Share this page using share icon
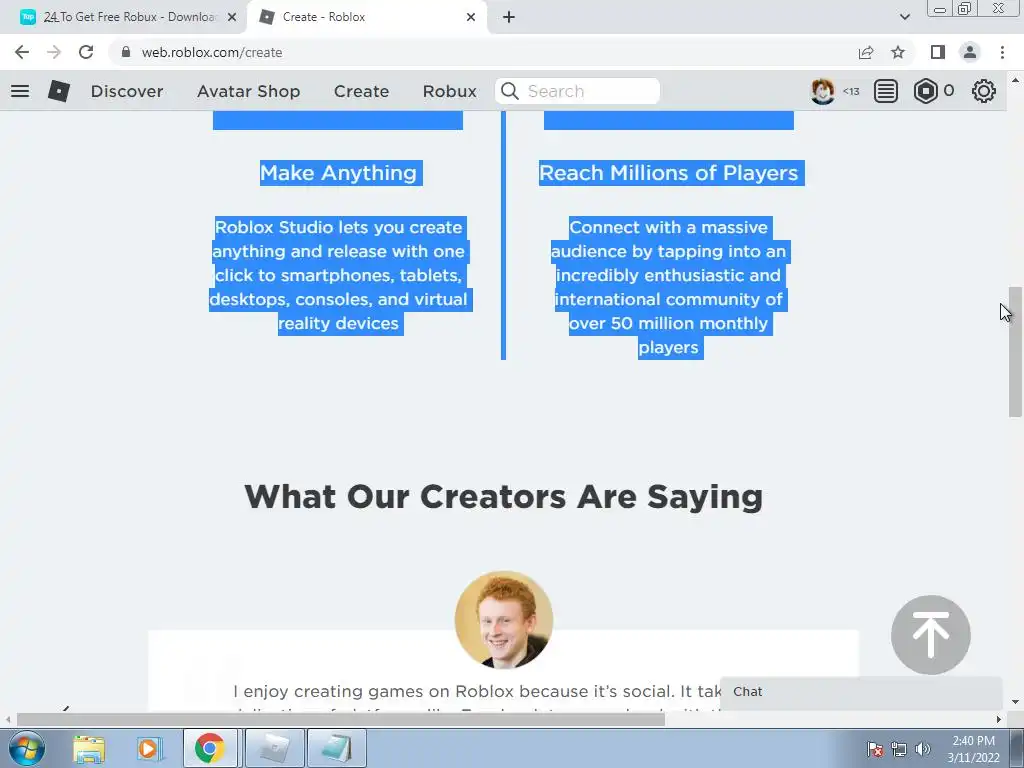 [x=866, y=52]
